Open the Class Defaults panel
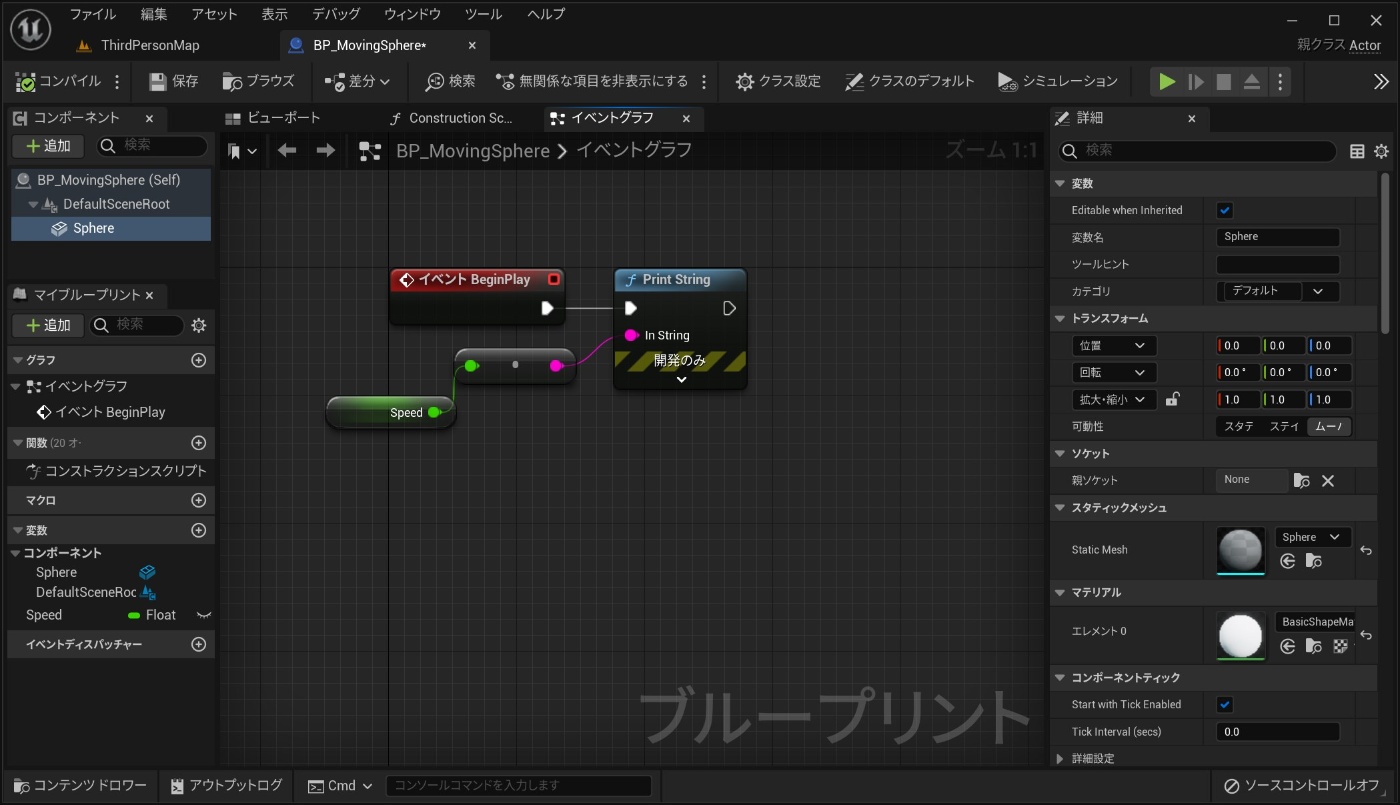The height and width of the screenshot is (805, 1400). pyautogui.click(x=908, y=81)
